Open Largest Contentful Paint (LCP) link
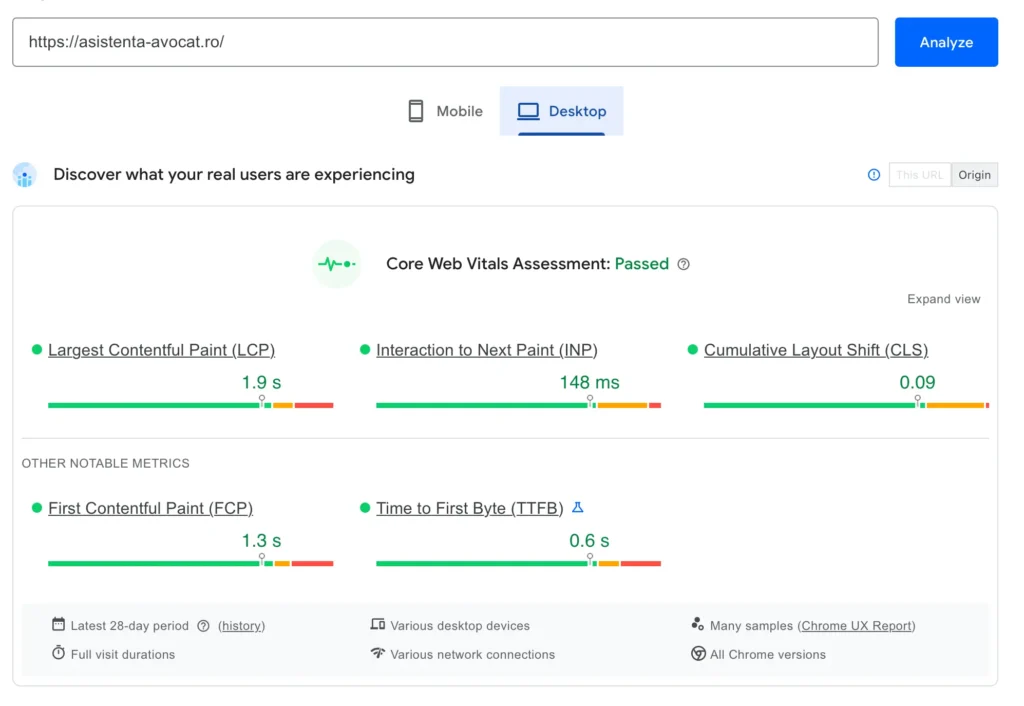 [161, 350]
